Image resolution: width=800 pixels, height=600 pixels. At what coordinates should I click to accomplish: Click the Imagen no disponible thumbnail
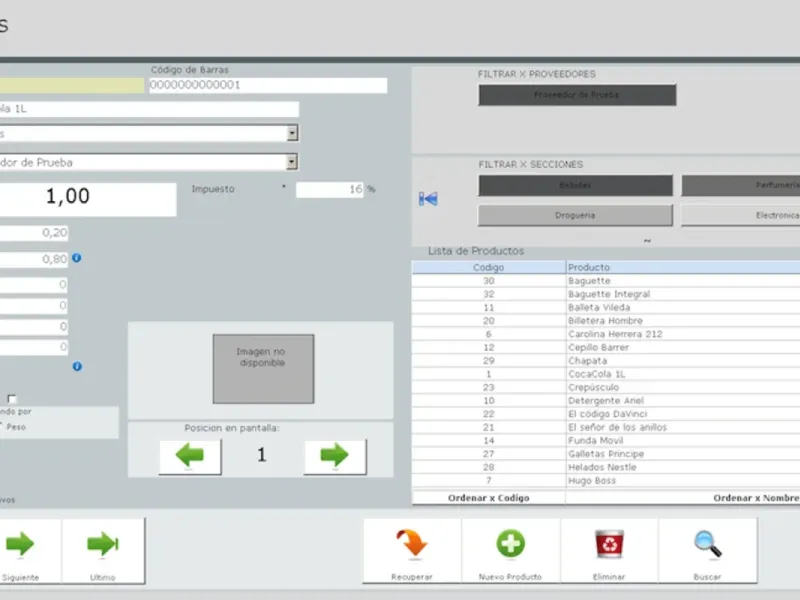263,369
